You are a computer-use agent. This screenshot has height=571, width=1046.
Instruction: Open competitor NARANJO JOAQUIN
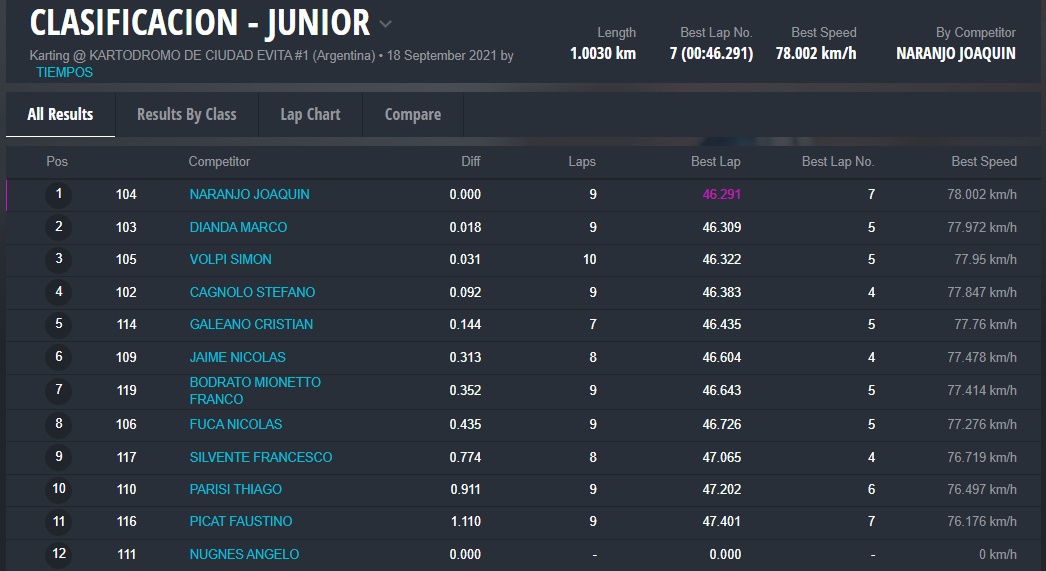(249, 194)
